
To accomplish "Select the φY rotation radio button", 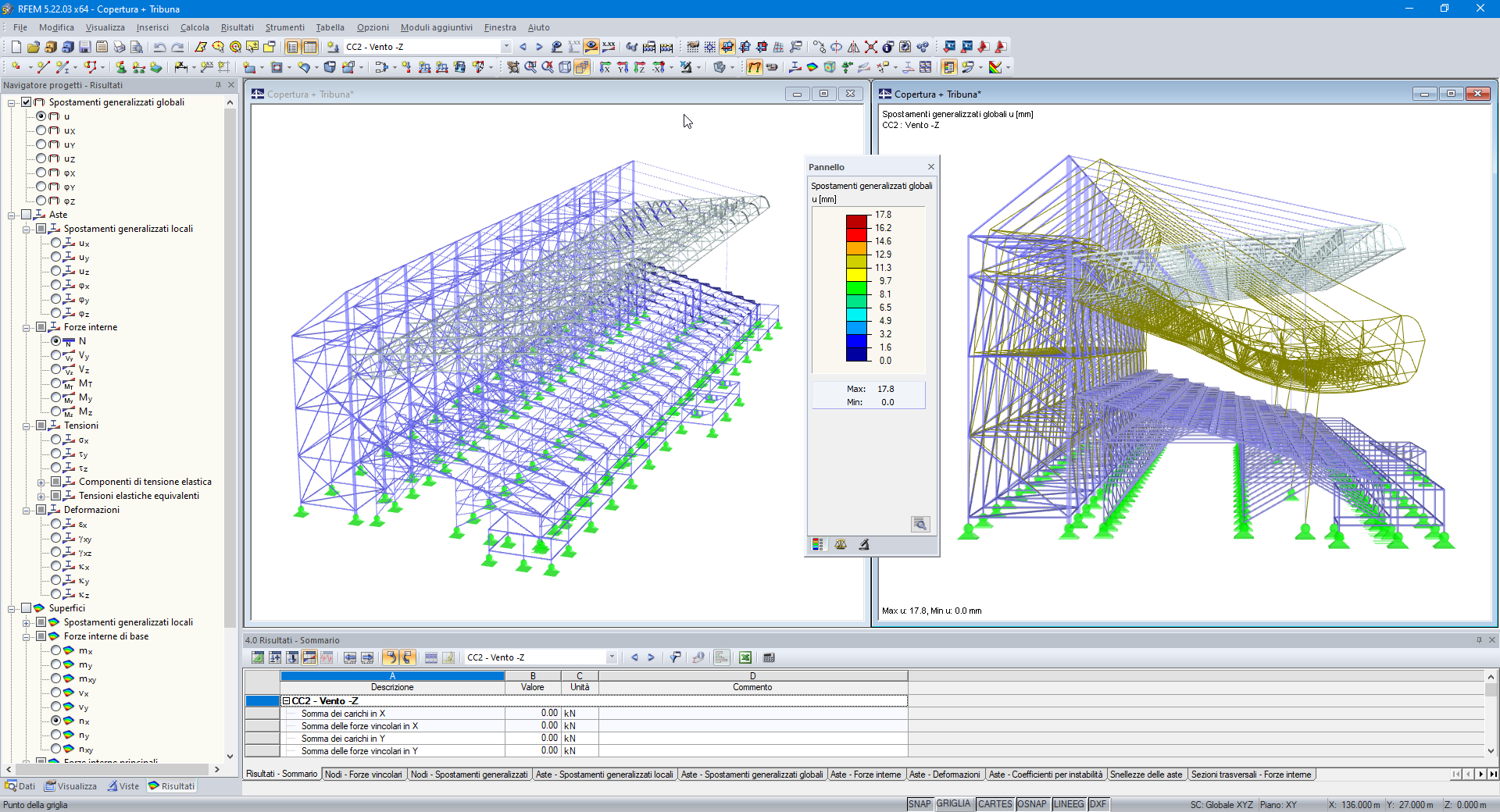I will tap(41, 187).
